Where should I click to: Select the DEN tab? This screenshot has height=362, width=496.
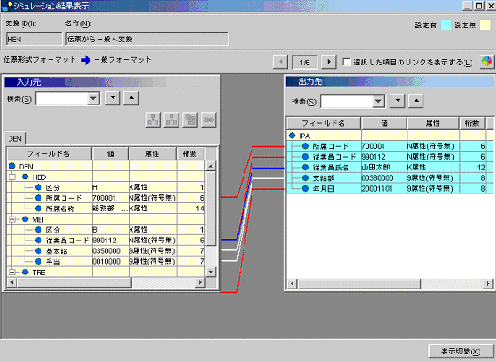tap(15, 139)
